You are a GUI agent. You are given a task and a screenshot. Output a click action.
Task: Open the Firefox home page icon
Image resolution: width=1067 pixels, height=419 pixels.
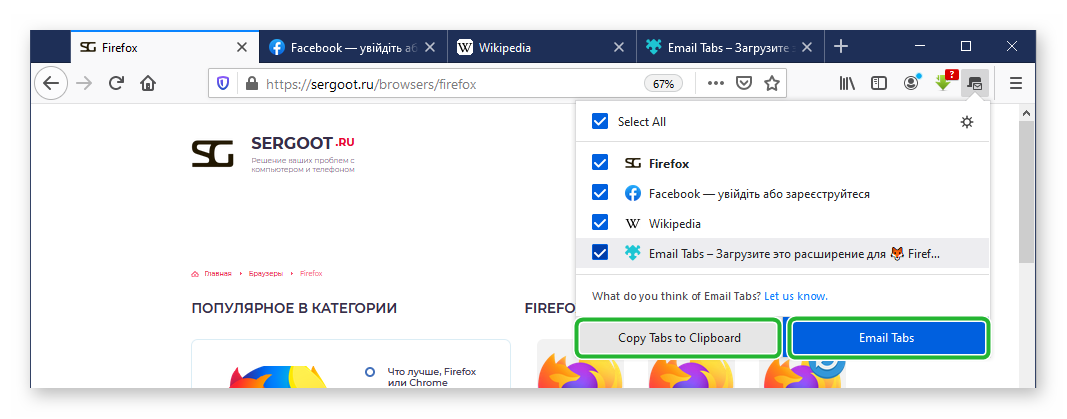pyautogui.click(x=148, y=84)
